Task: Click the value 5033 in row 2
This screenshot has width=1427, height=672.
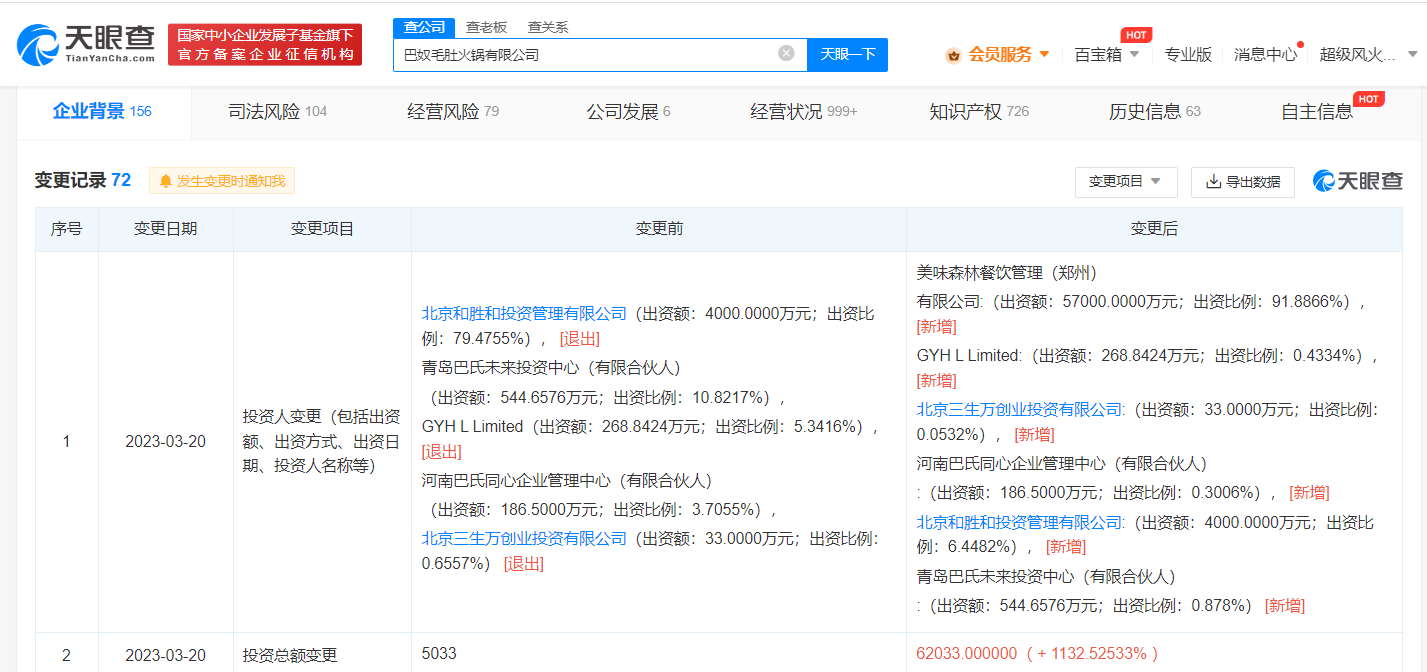Action: pos(439,654)
